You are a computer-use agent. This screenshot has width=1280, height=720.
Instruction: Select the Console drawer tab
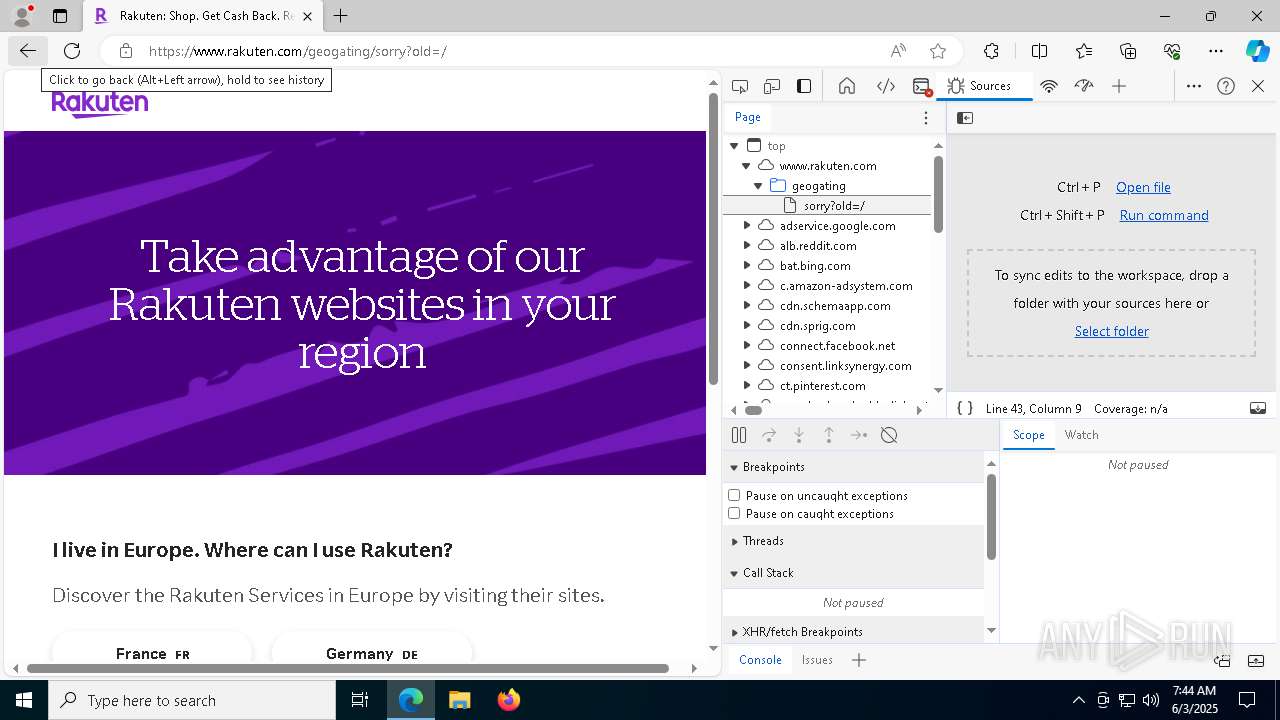760,660
